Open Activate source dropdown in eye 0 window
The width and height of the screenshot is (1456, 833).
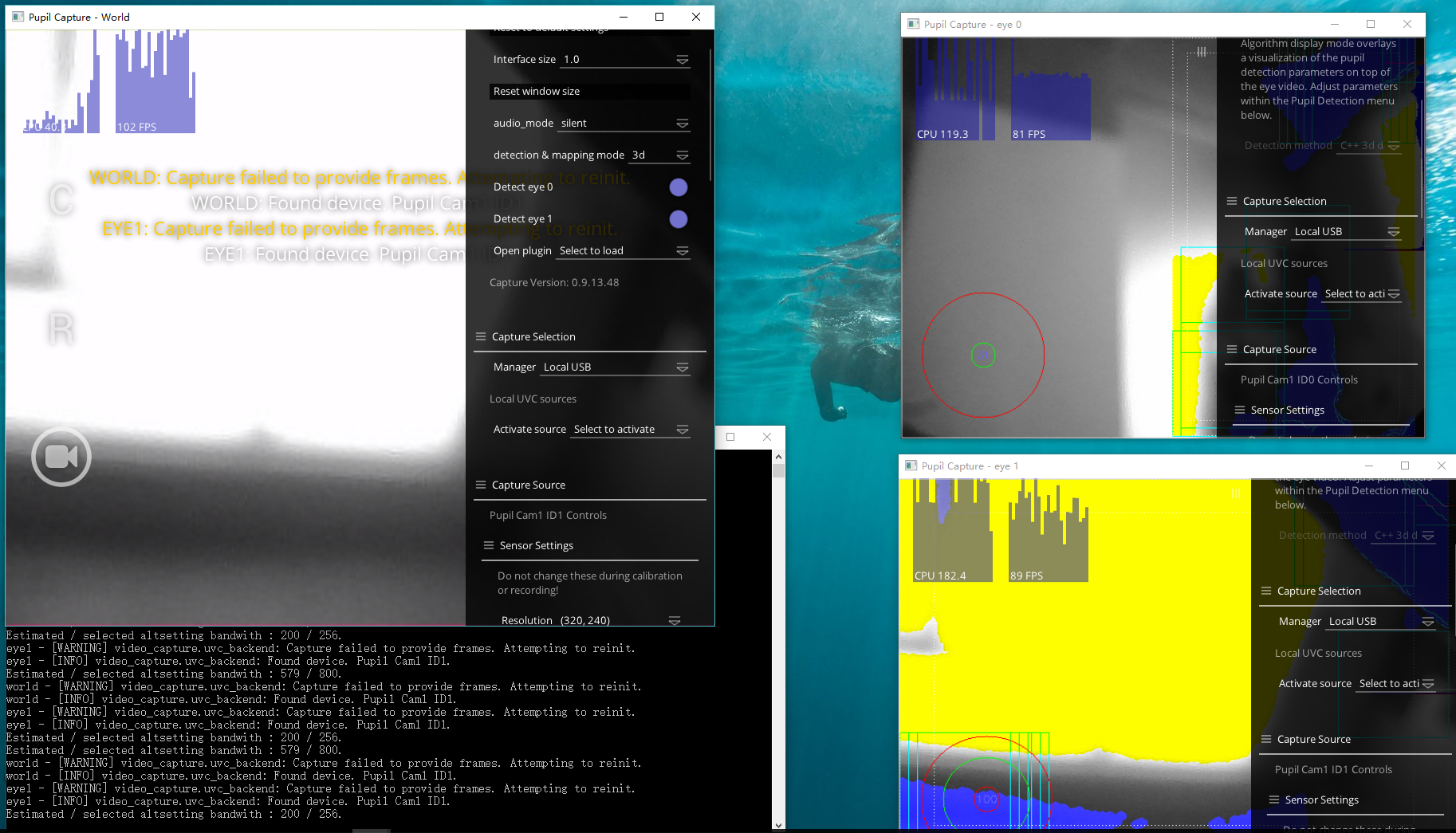click(x=1361, y=294)
